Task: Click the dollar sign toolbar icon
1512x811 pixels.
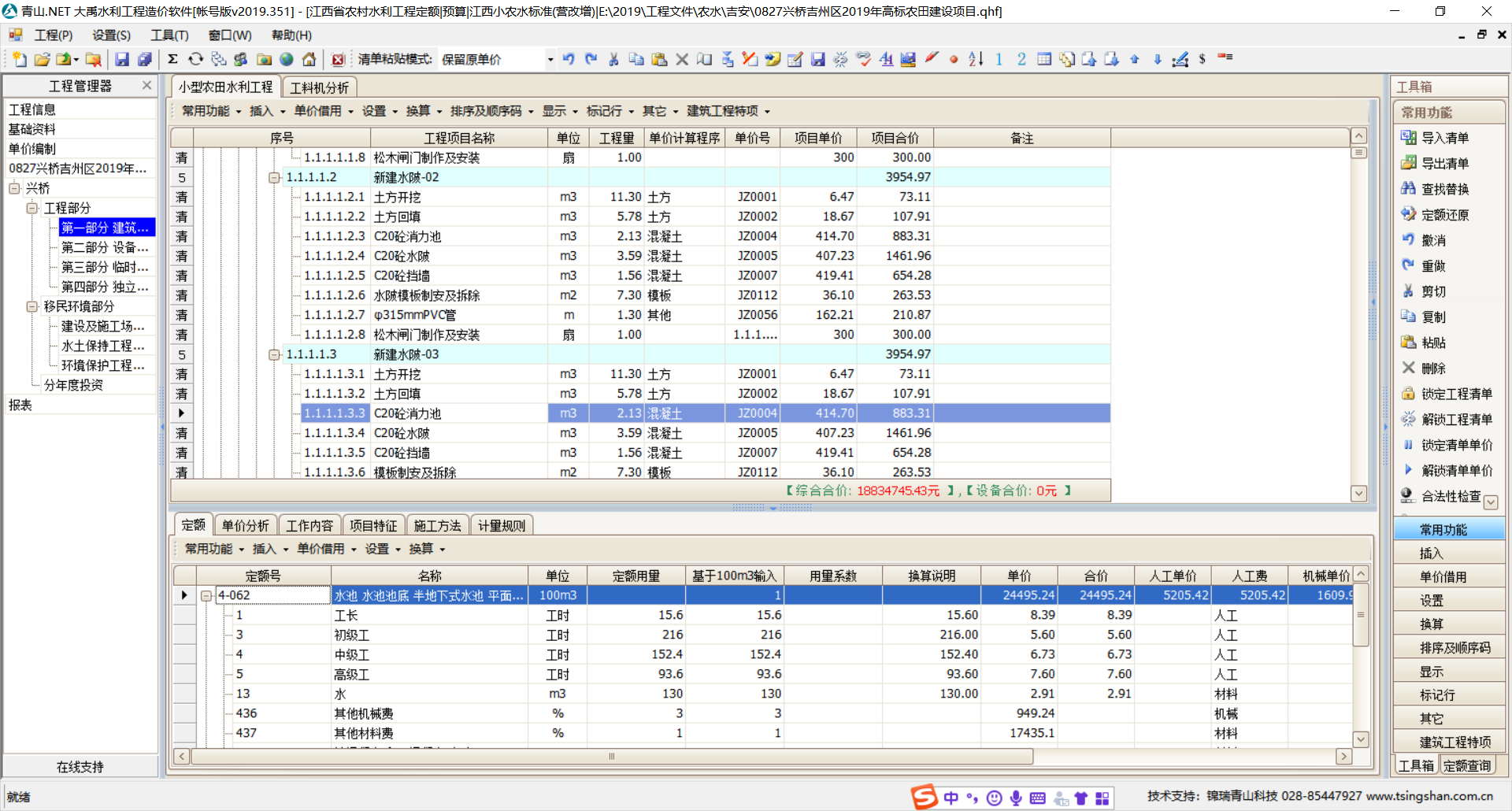Action: [x=1202, y=59]
